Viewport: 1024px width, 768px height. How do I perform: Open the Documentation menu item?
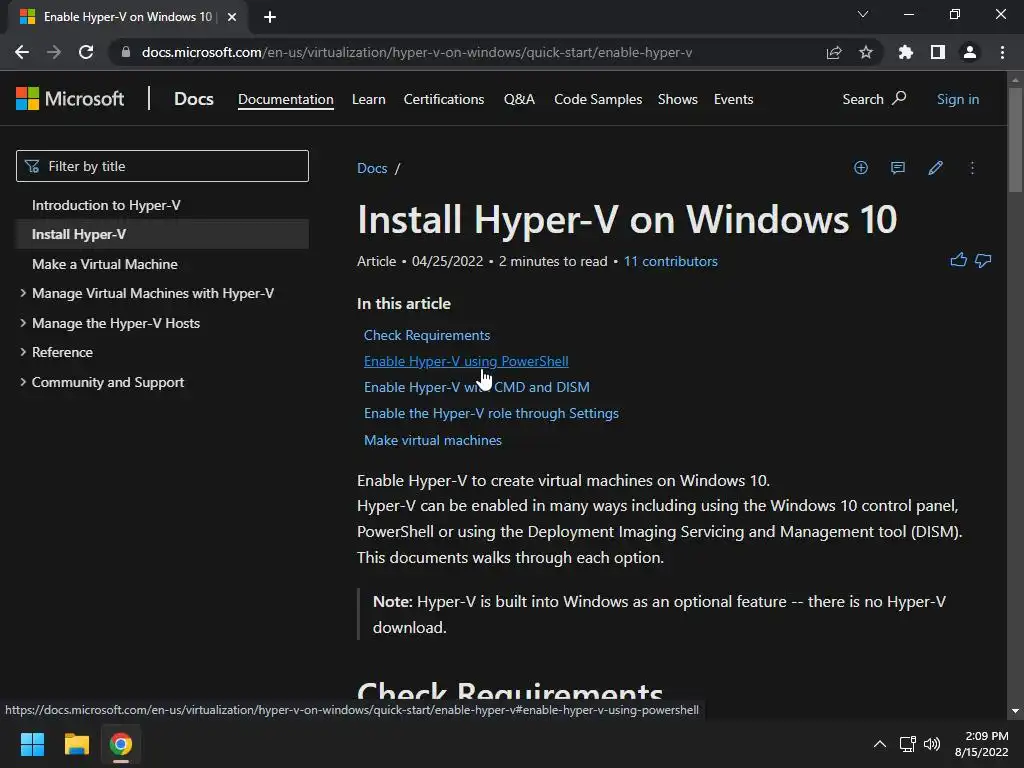[x=285, y=99]
